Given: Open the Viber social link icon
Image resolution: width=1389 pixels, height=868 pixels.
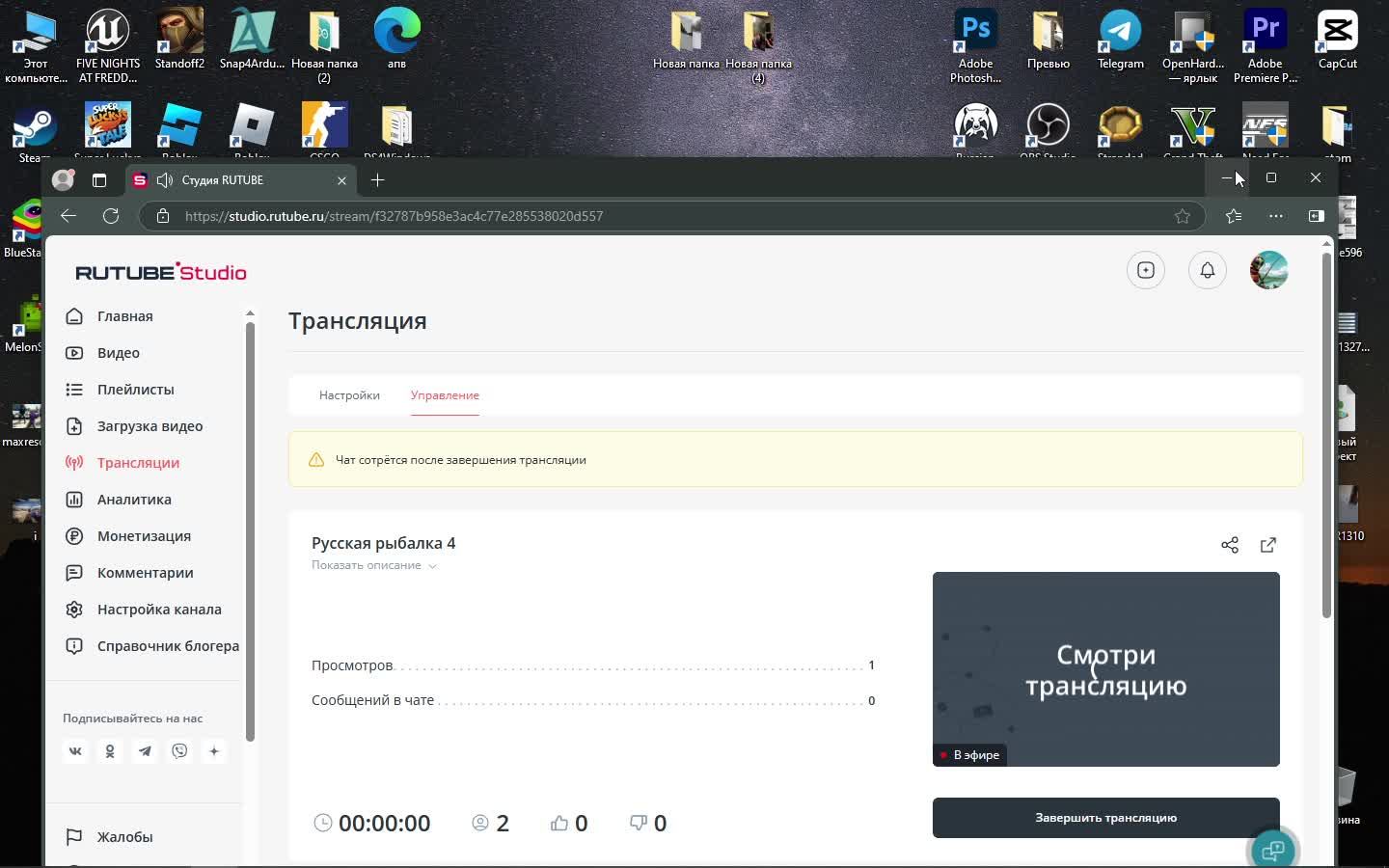Looking at the screenshot, I should (x=179, y=751).
